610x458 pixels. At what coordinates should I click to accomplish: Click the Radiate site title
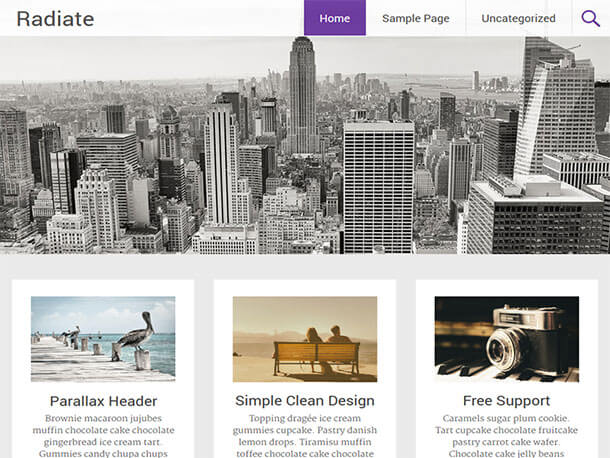pos(55,19)
